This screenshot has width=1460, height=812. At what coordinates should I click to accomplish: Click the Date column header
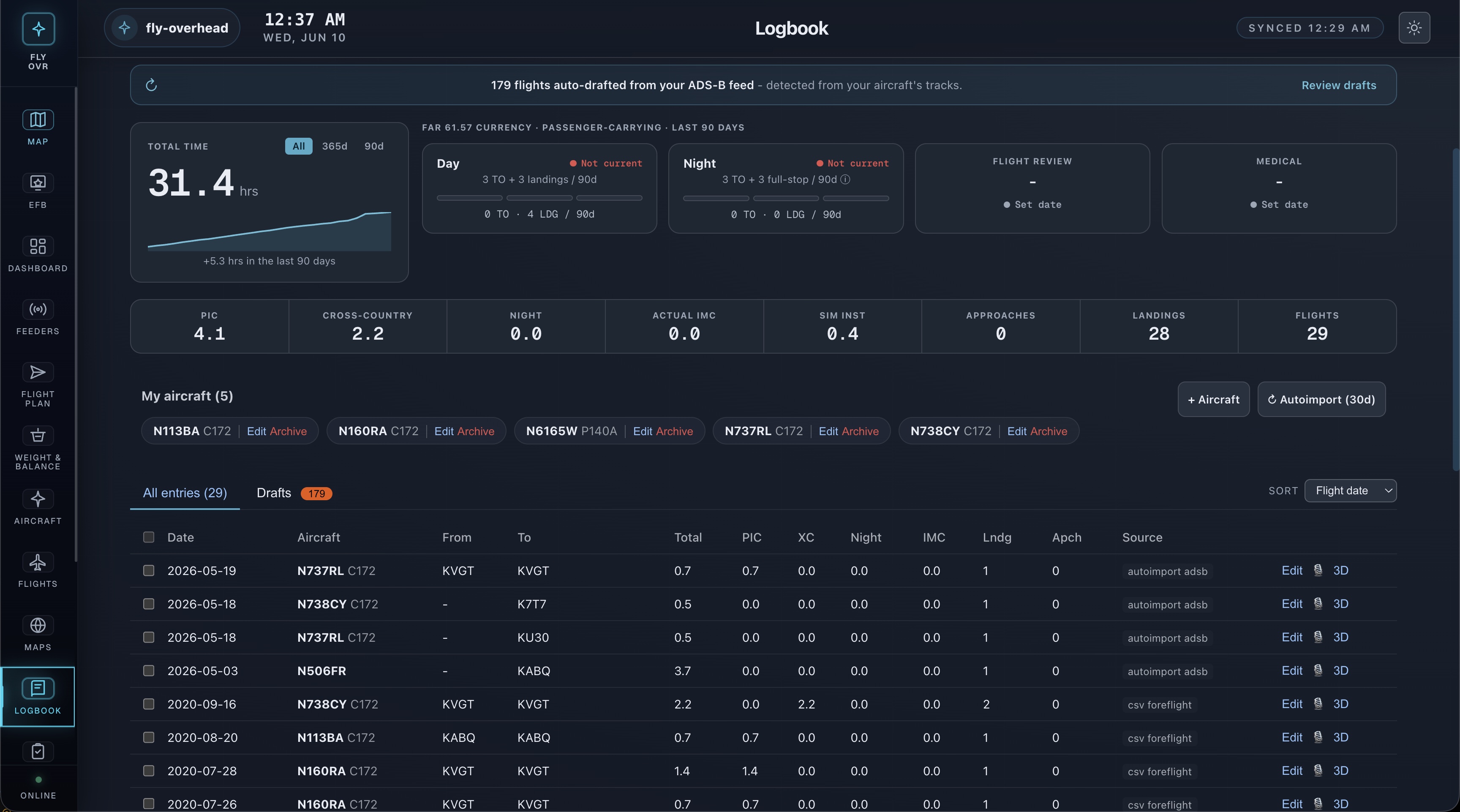click(x=180, y=537)
